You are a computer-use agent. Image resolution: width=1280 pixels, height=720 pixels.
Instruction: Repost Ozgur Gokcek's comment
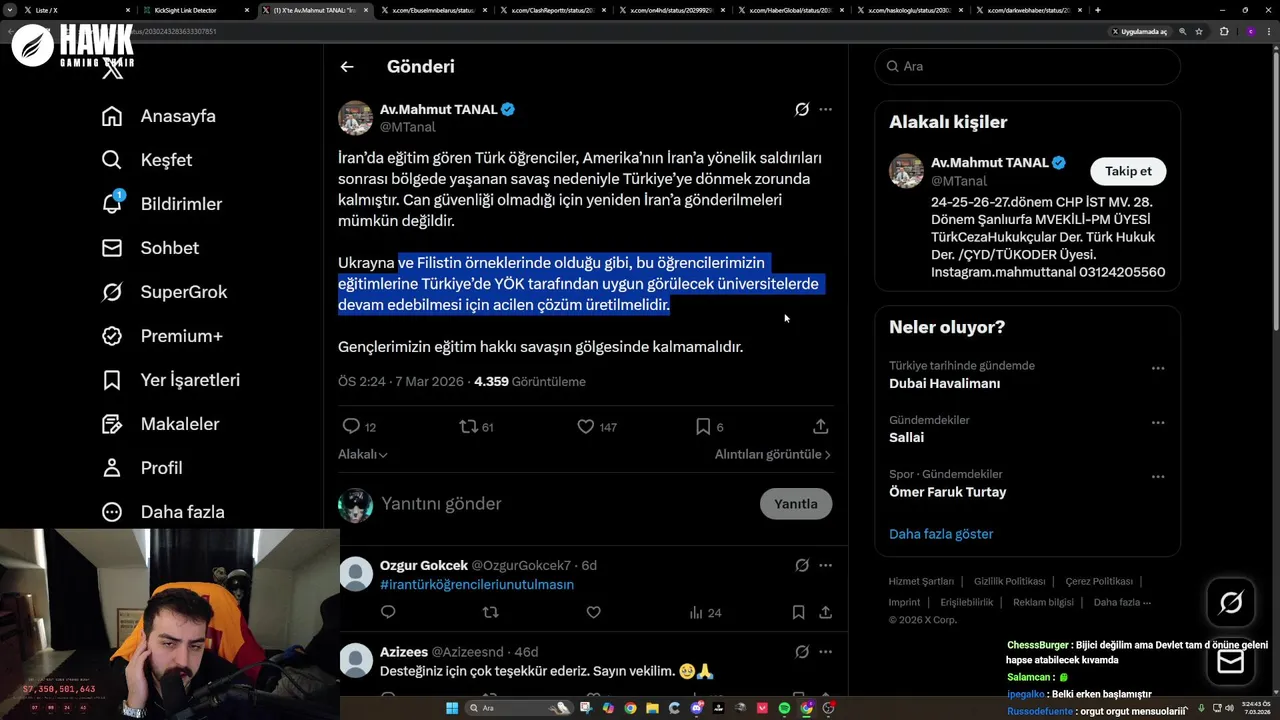click(x=490, y=612)
